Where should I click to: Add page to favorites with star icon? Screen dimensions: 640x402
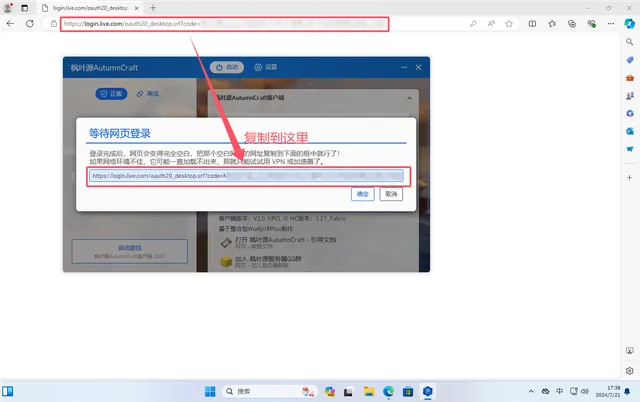pos(509,24)
